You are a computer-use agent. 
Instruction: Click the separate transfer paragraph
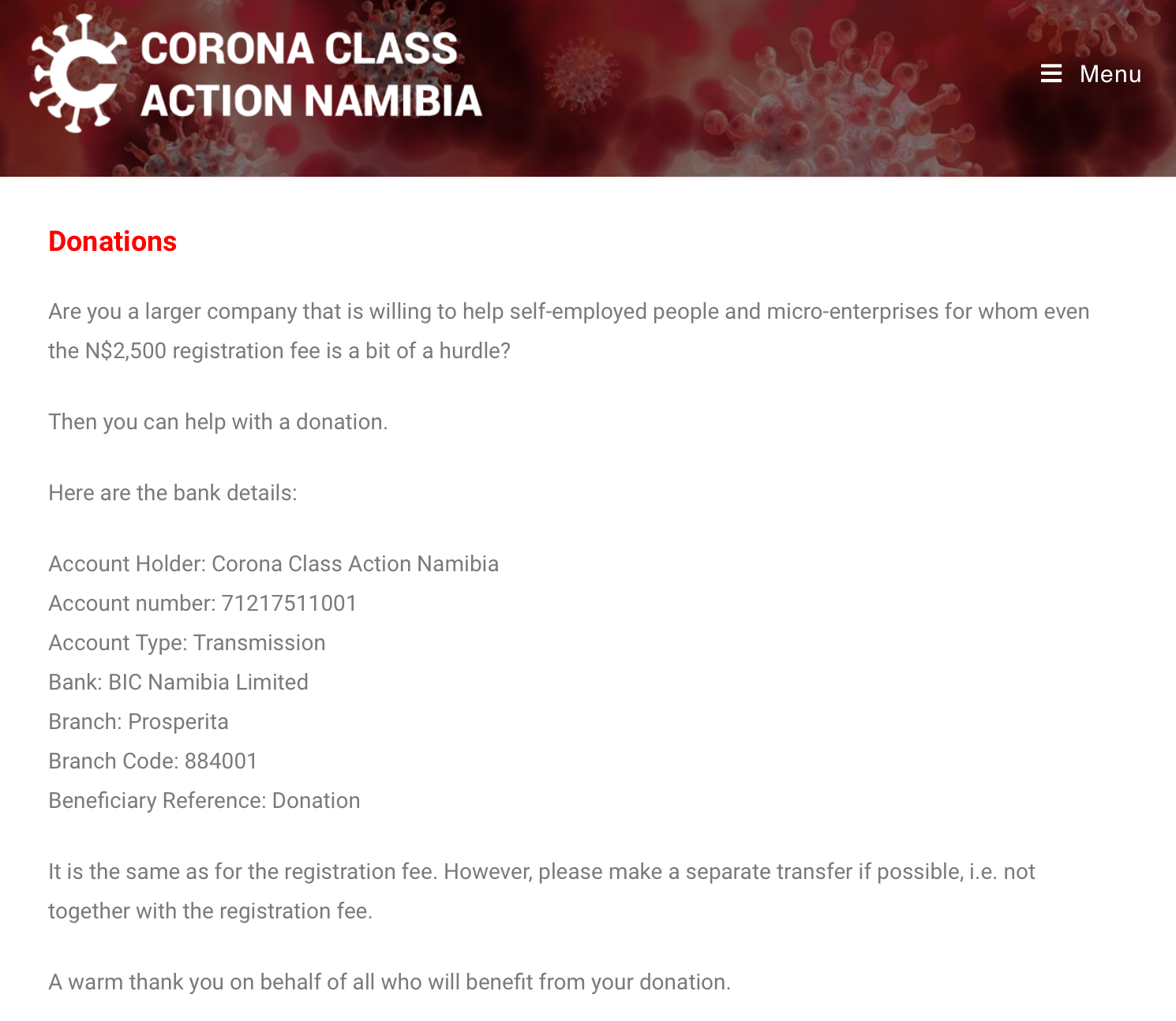tap(541, 892)
